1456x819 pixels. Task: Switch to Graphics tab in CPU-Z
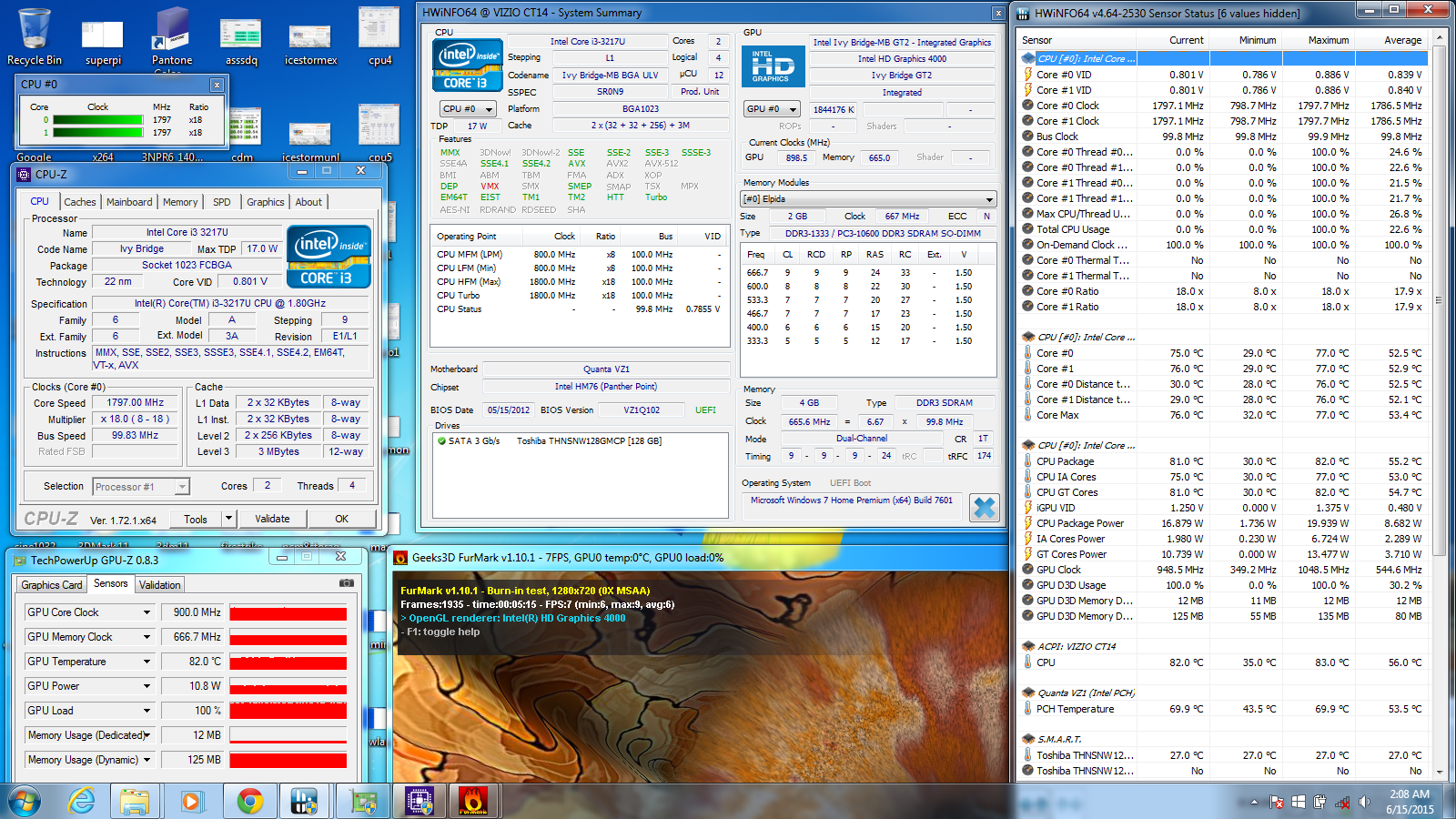(x=266, y=202)
